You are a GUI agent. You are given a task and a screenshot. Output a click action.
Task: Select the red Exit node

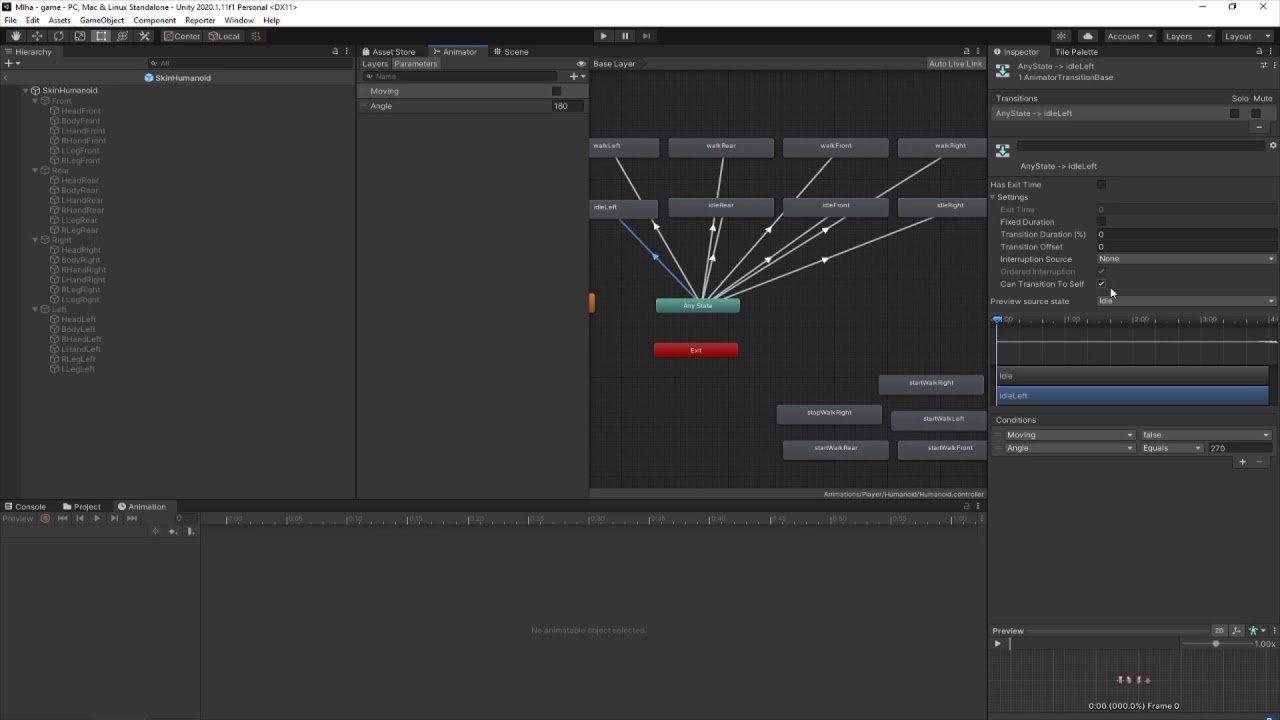696,350
